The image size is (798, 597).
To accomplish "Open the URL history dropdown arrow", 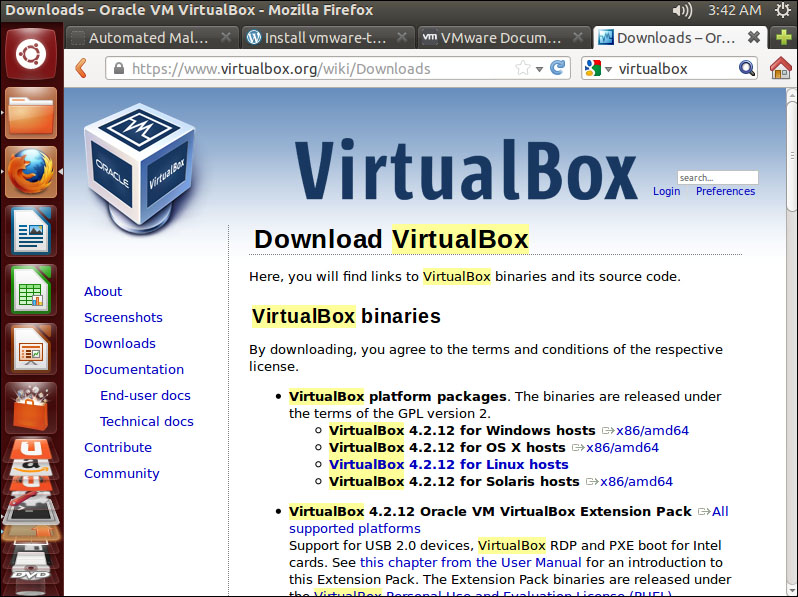I will pyautogui.click(x=539, y=69).
